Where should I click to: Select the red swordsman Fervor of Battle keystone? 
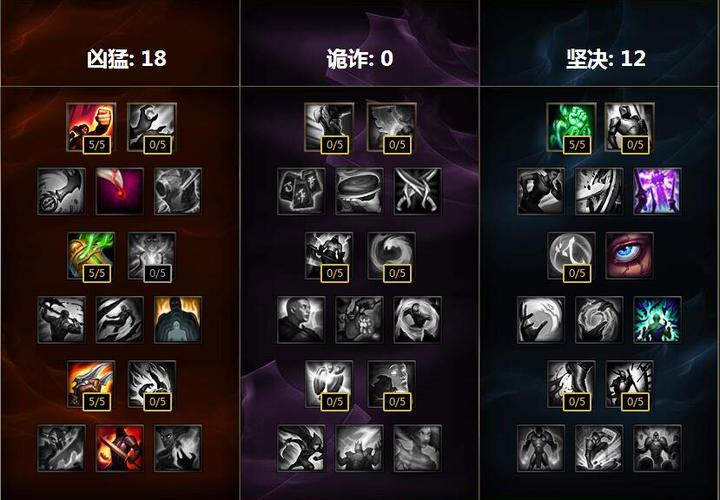[x=119, y=448]
